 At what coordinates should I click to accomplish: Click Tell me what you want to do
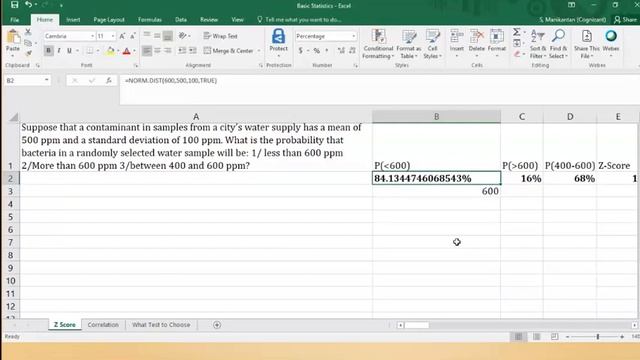299,20
